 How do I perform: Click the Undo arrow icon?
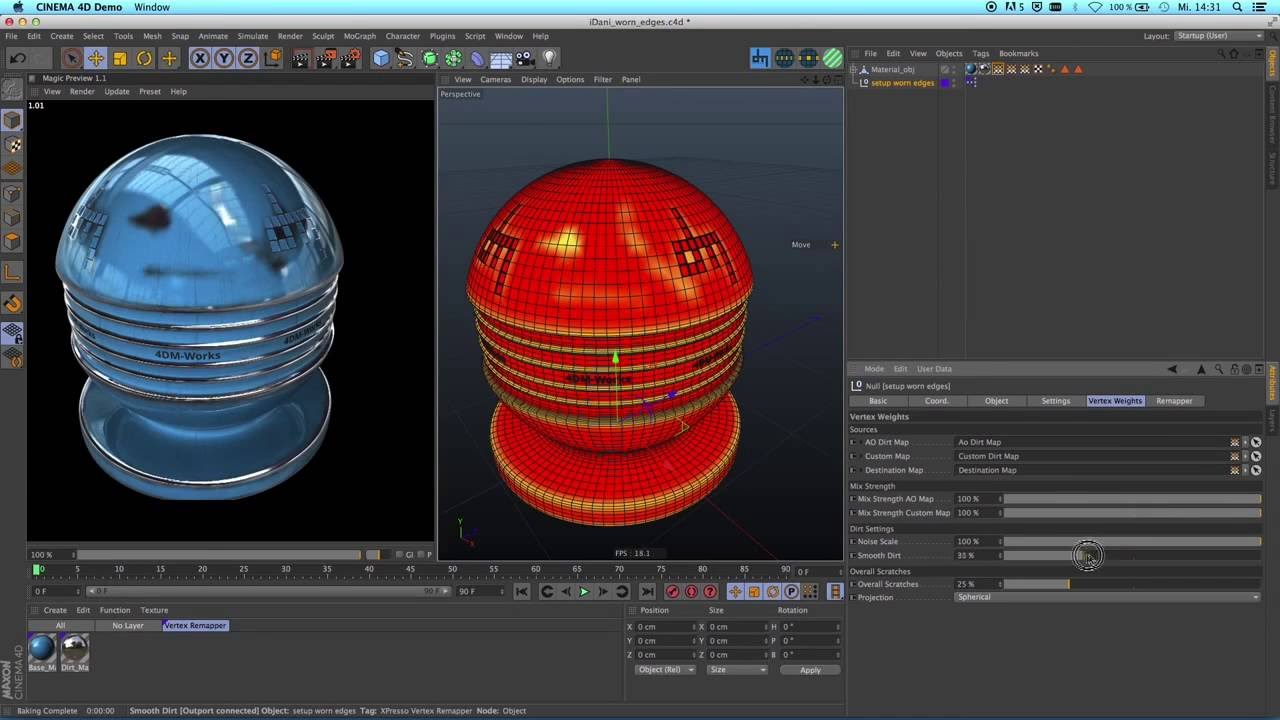[17, 58]
